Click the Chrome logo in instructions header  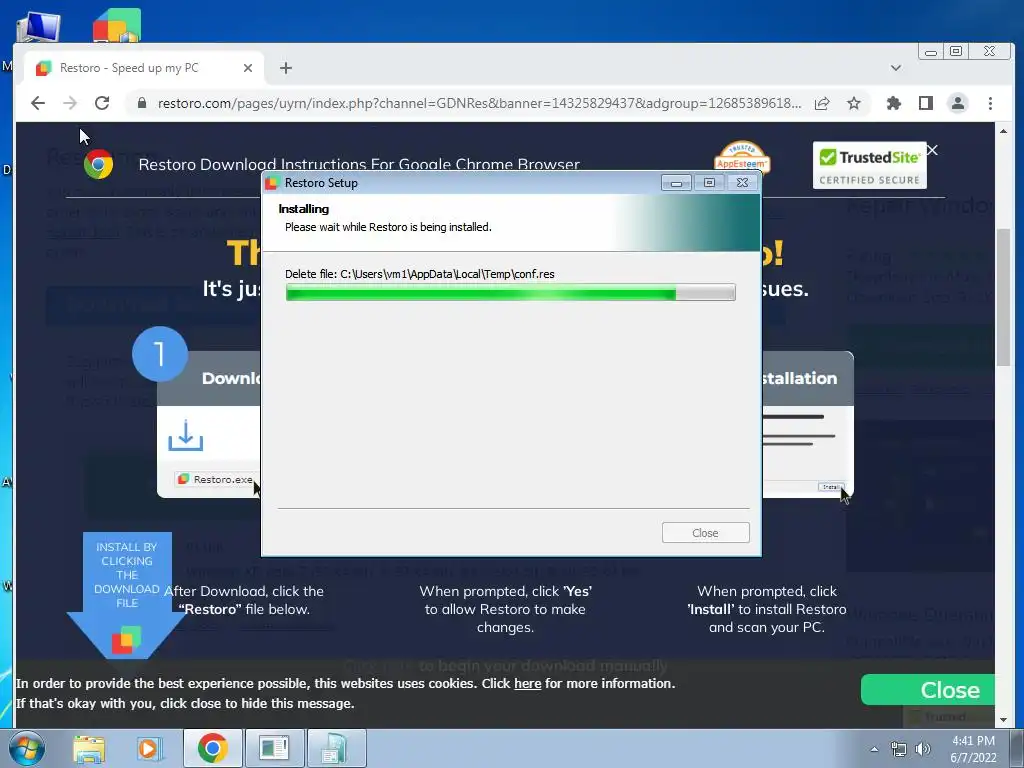pos(98,165)
